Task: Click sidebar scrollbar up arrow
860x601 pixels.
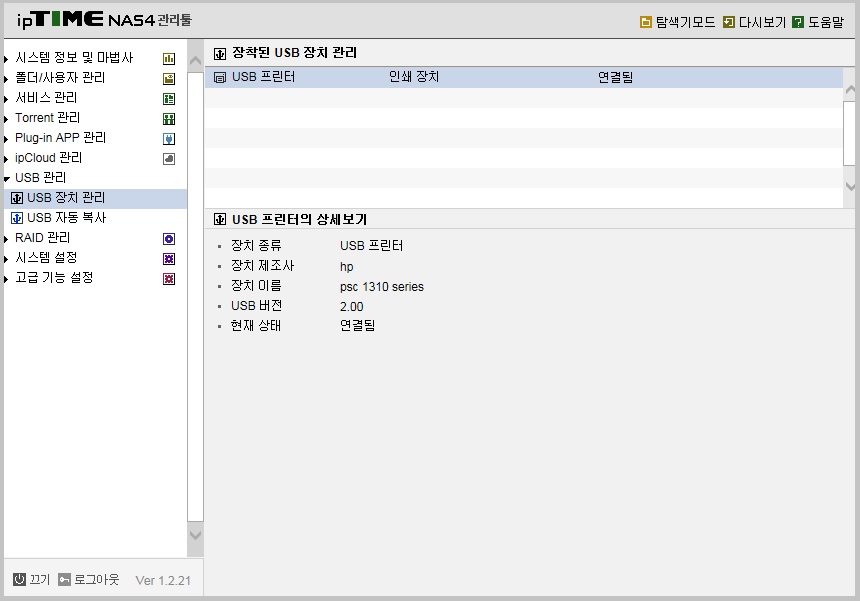Action: click(x=195, y=61)
